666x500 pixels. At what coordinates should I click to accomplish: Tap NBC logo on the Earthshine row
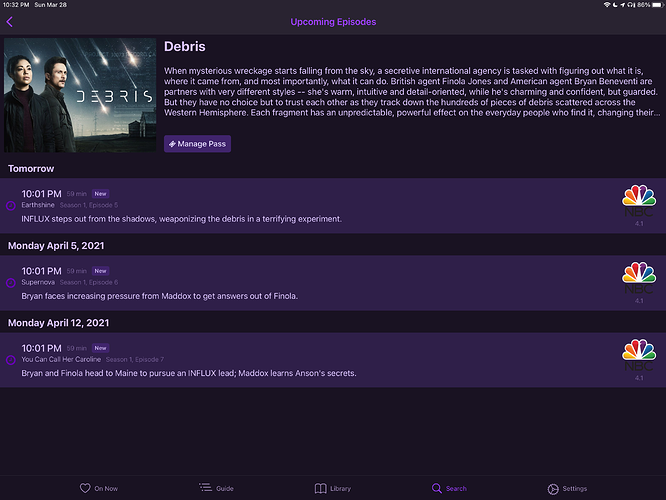(639, 200)
